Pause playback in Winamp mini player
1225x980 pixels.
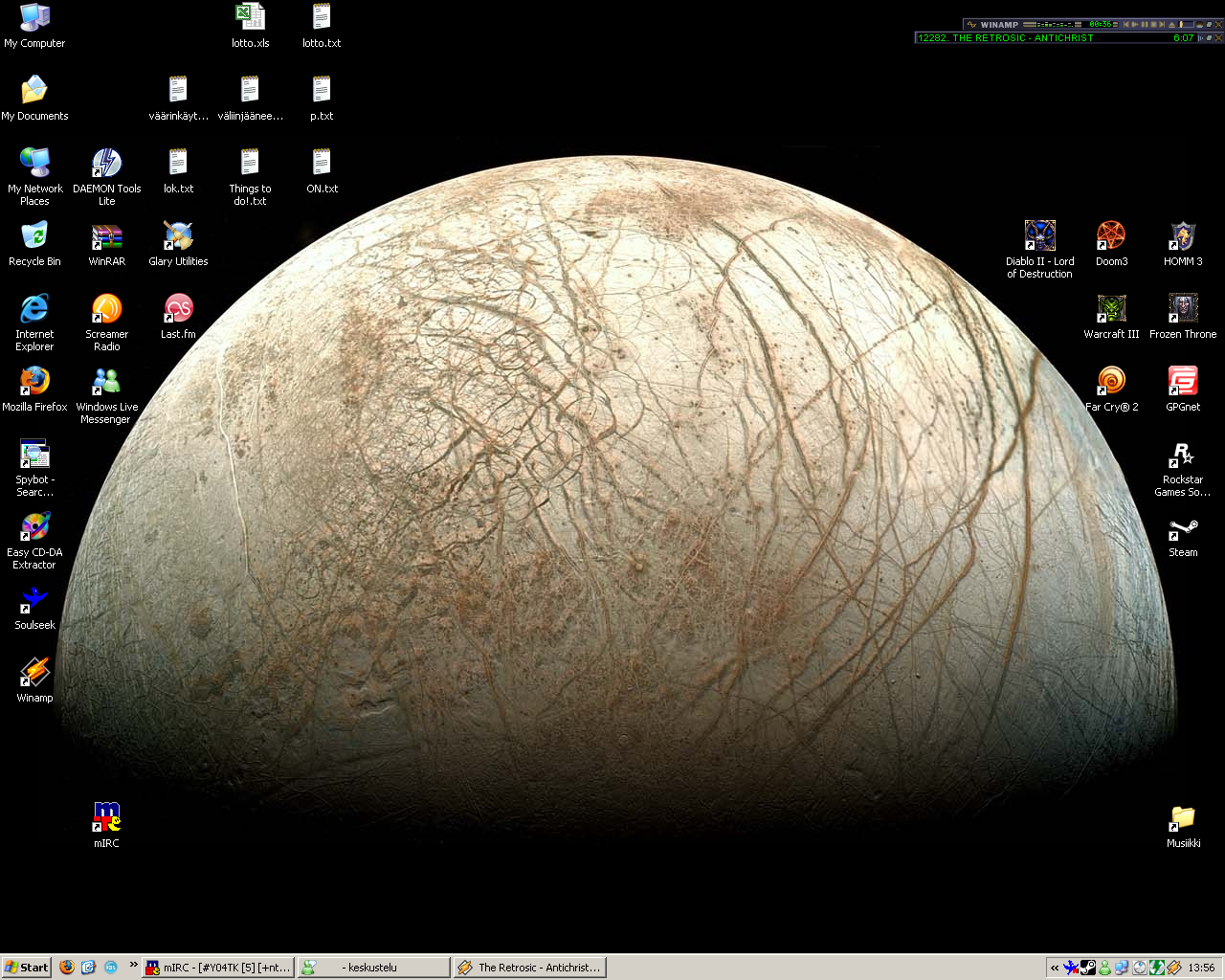click(1144, 24)
